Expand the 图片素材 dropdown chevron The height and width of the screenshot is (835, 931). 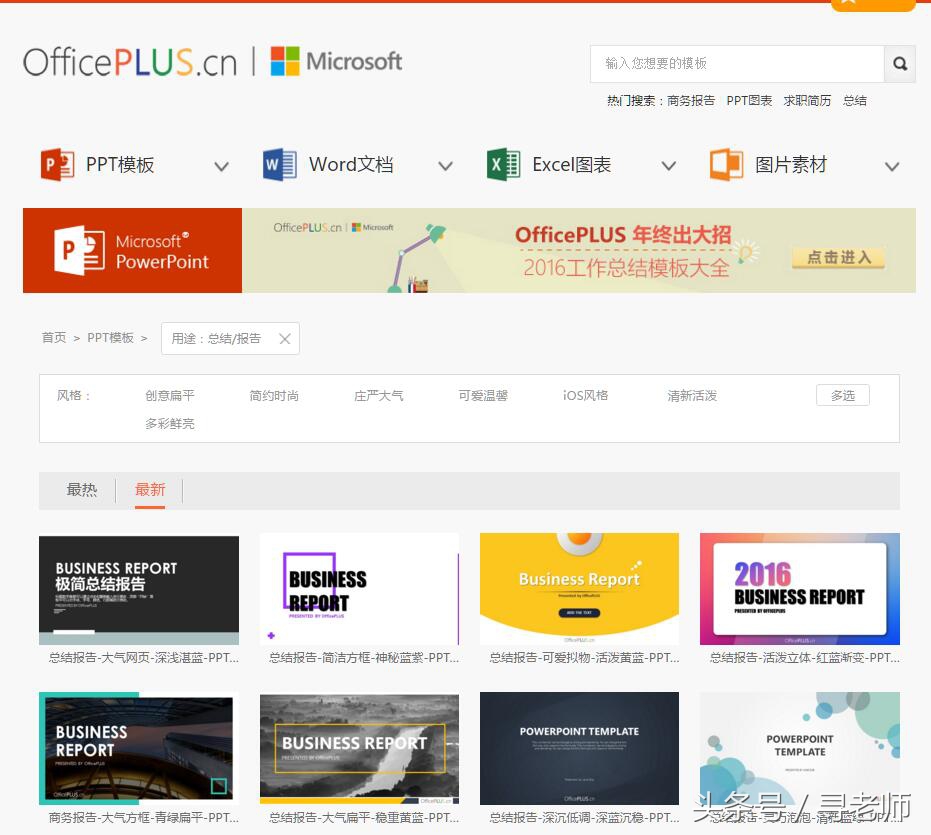pyautogui.click(x=892, y=166)
